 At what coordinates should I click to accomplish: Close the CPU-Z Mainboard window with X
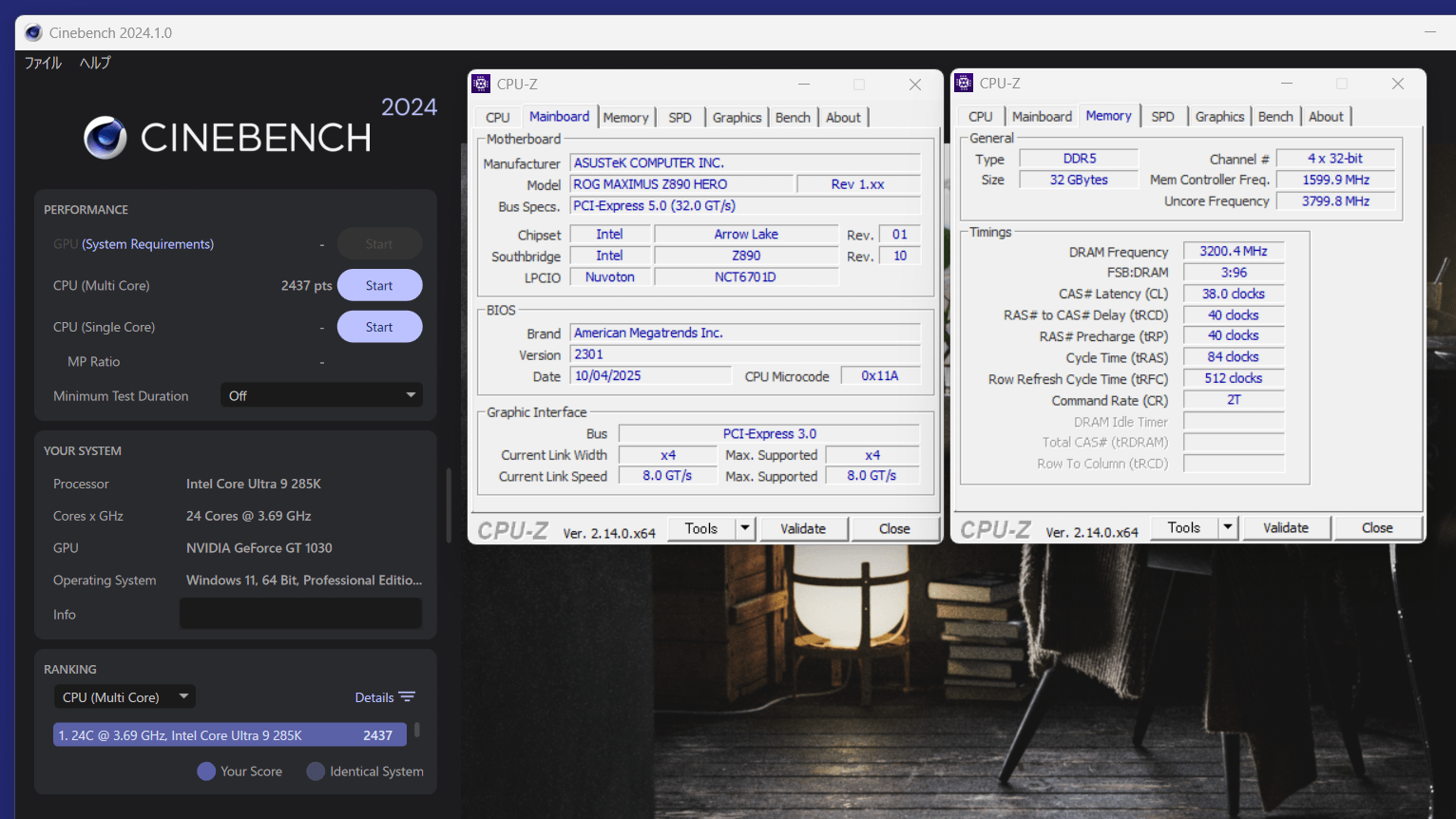(x=914, y=85)
